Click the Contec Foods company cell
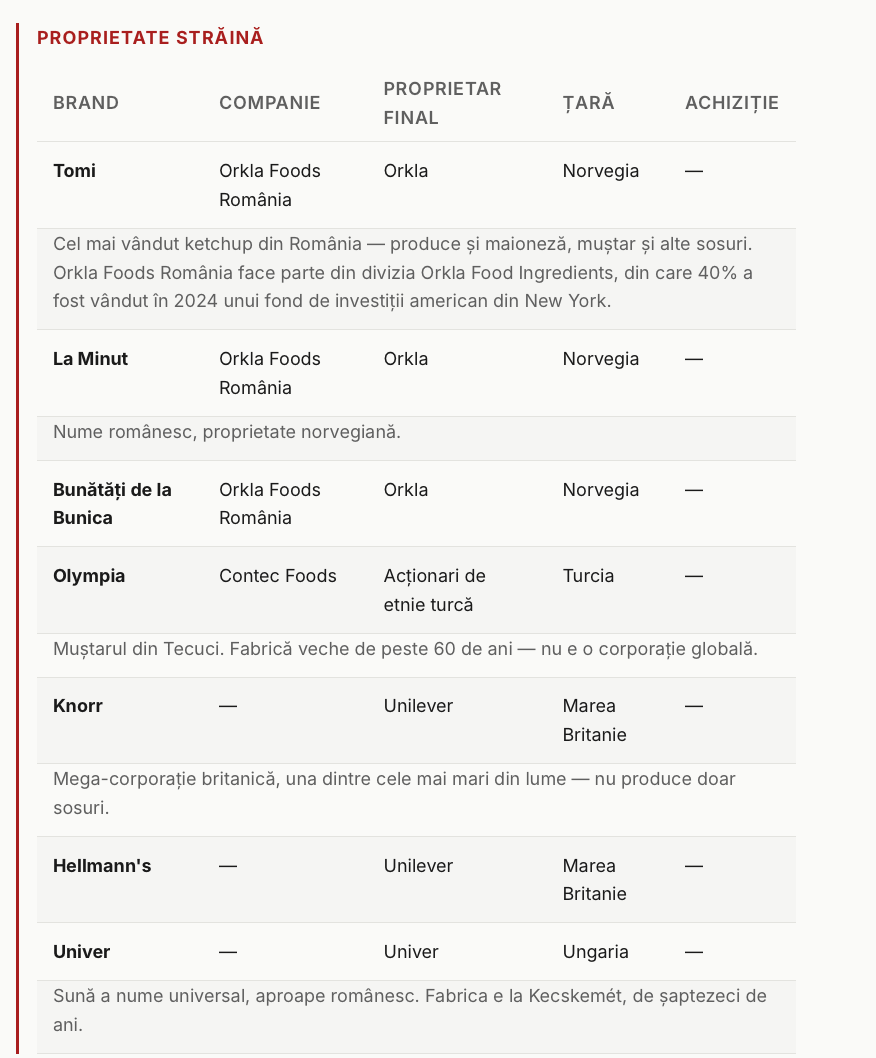This screenshot has height=1058, width=876. (277, 576)
